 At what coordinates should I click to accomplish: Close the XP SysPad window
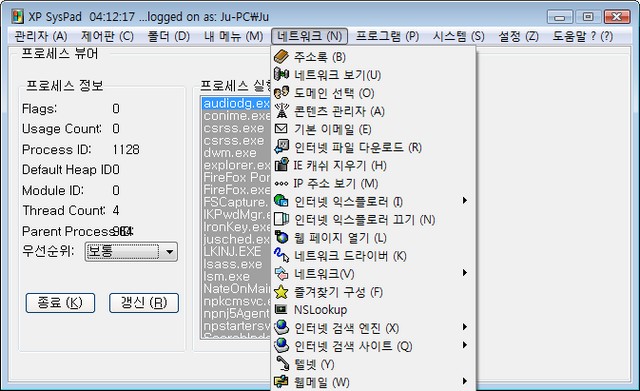click(x=617, y=17)
